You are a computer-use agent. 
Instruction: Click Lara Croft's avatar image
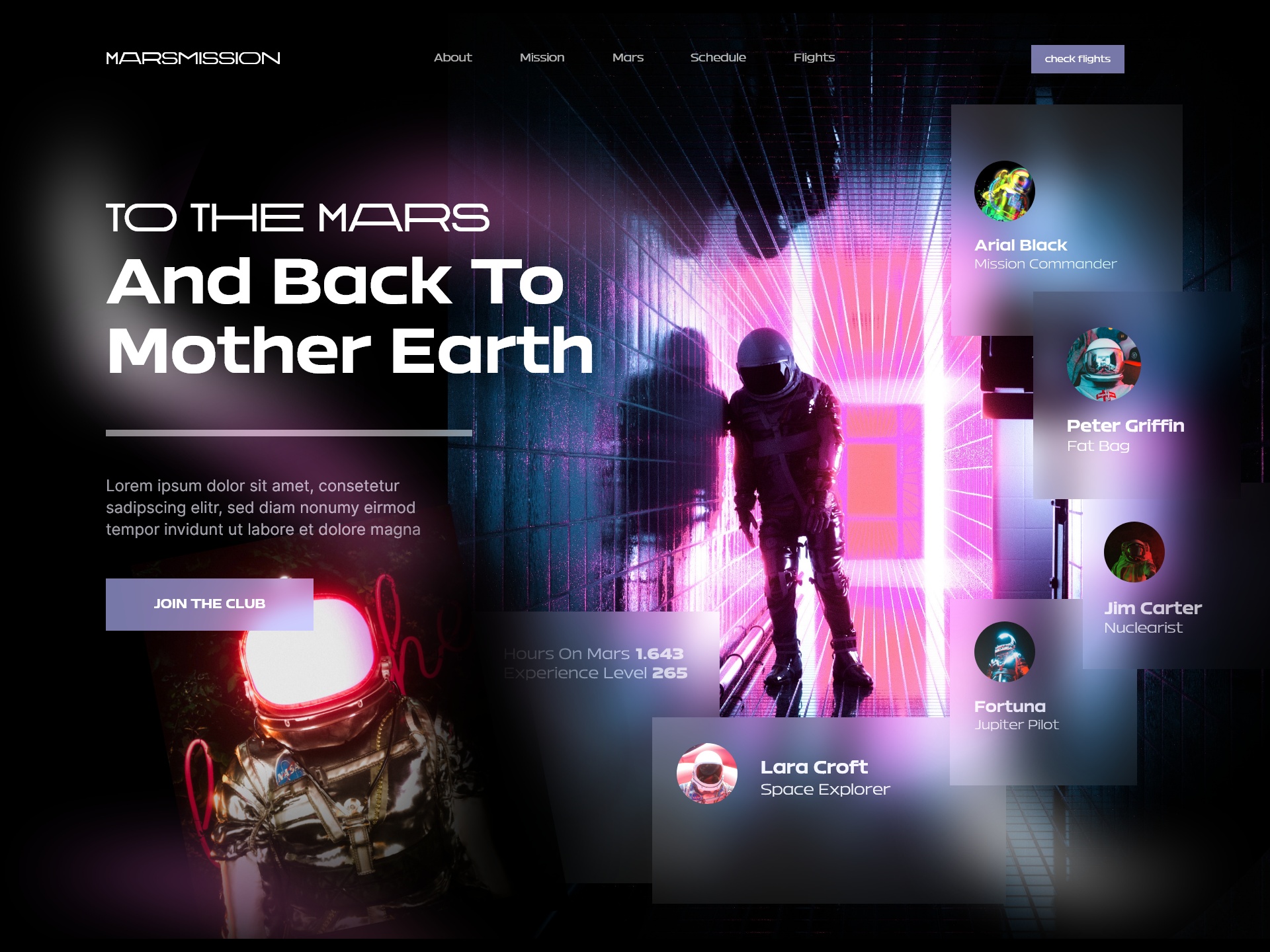coord(706,773)
